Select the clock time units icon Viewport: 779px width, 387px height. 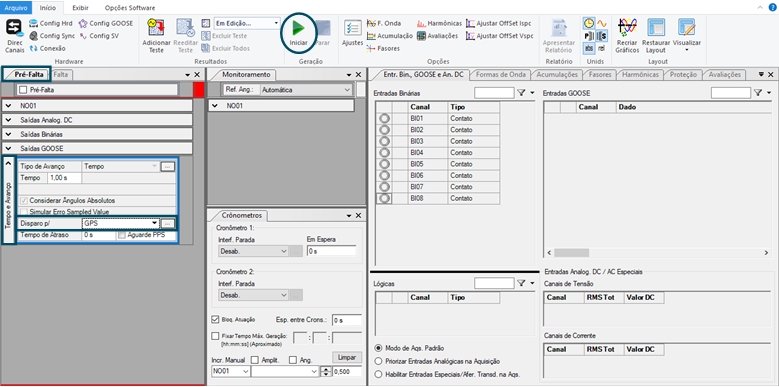(589, 23)
